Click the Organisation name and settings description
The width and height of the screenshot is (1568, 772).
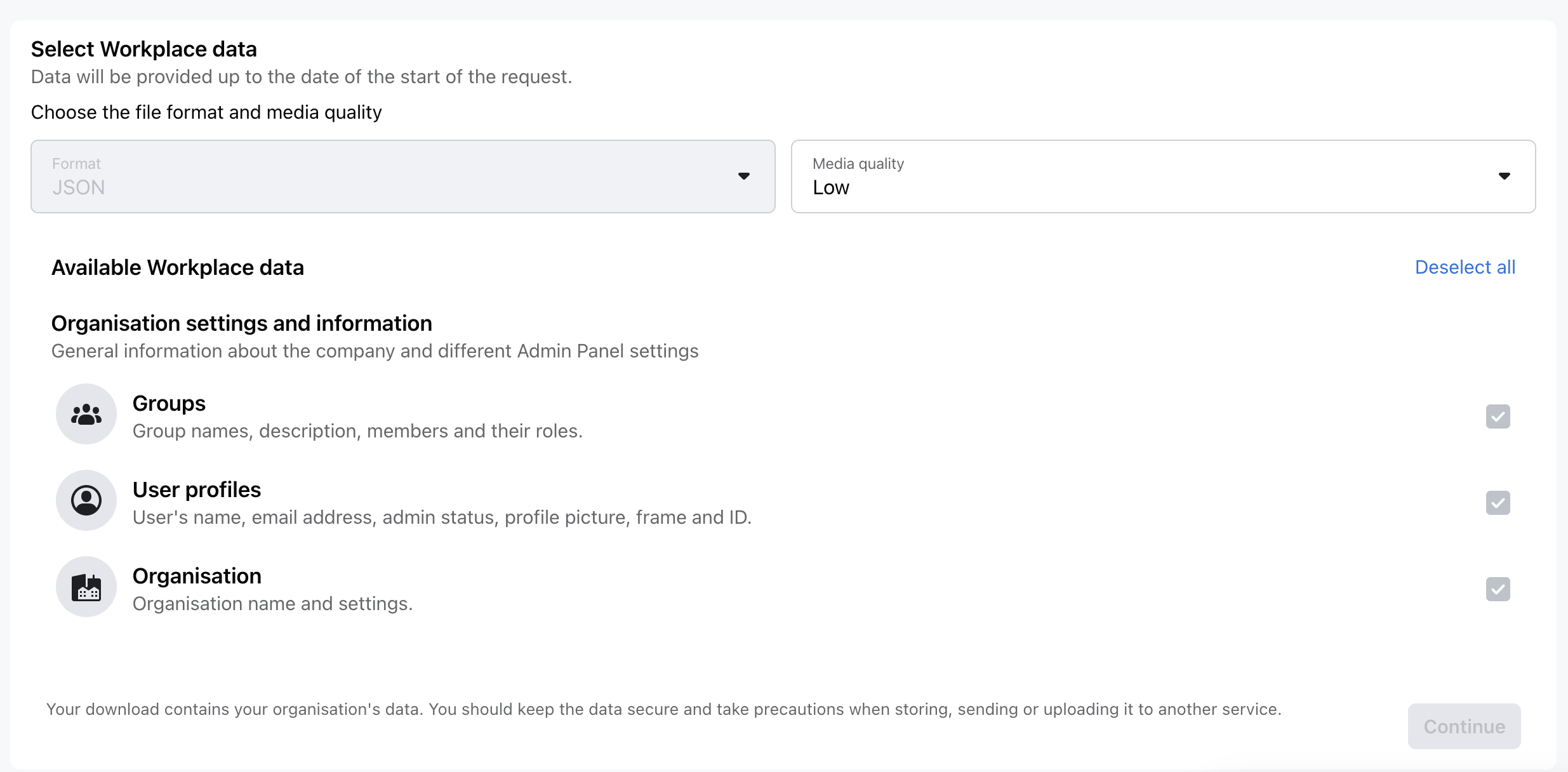click(272, 604)
